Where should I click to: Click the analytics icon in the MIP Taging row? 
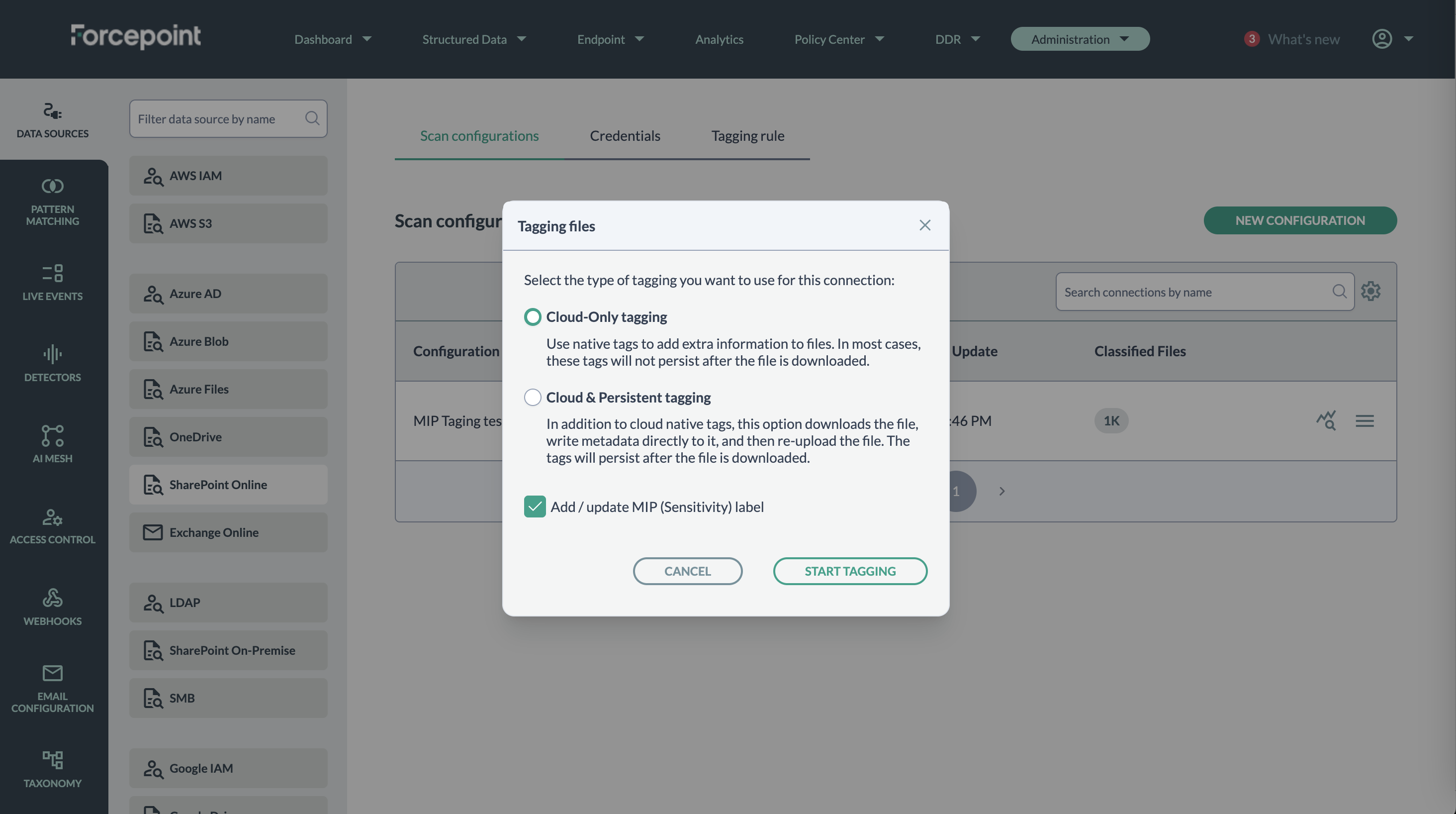1325,420
